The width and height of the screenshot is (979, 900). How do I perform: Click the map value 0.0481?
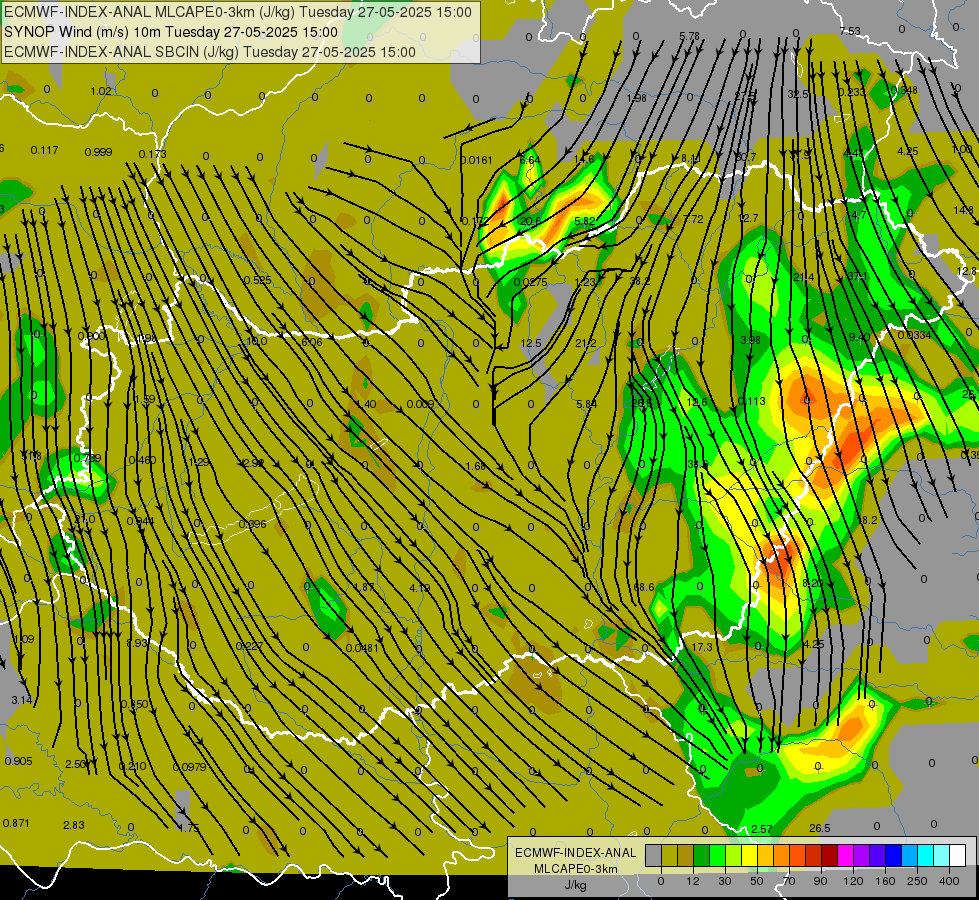pos(362,648)
